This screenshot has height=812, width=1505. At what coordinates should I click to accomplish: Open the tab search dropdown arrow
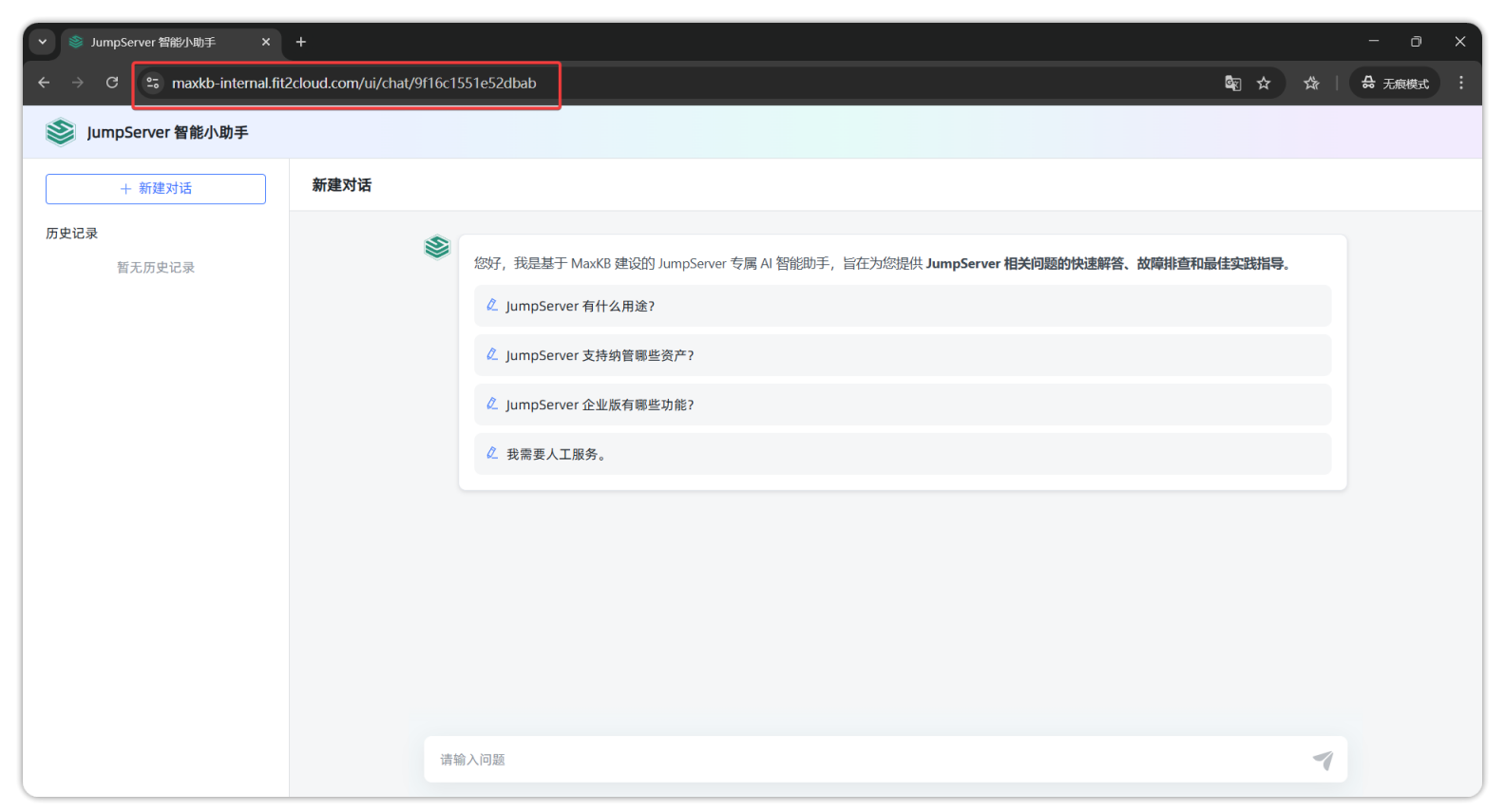pyautogui.click(x=43, y=42)
